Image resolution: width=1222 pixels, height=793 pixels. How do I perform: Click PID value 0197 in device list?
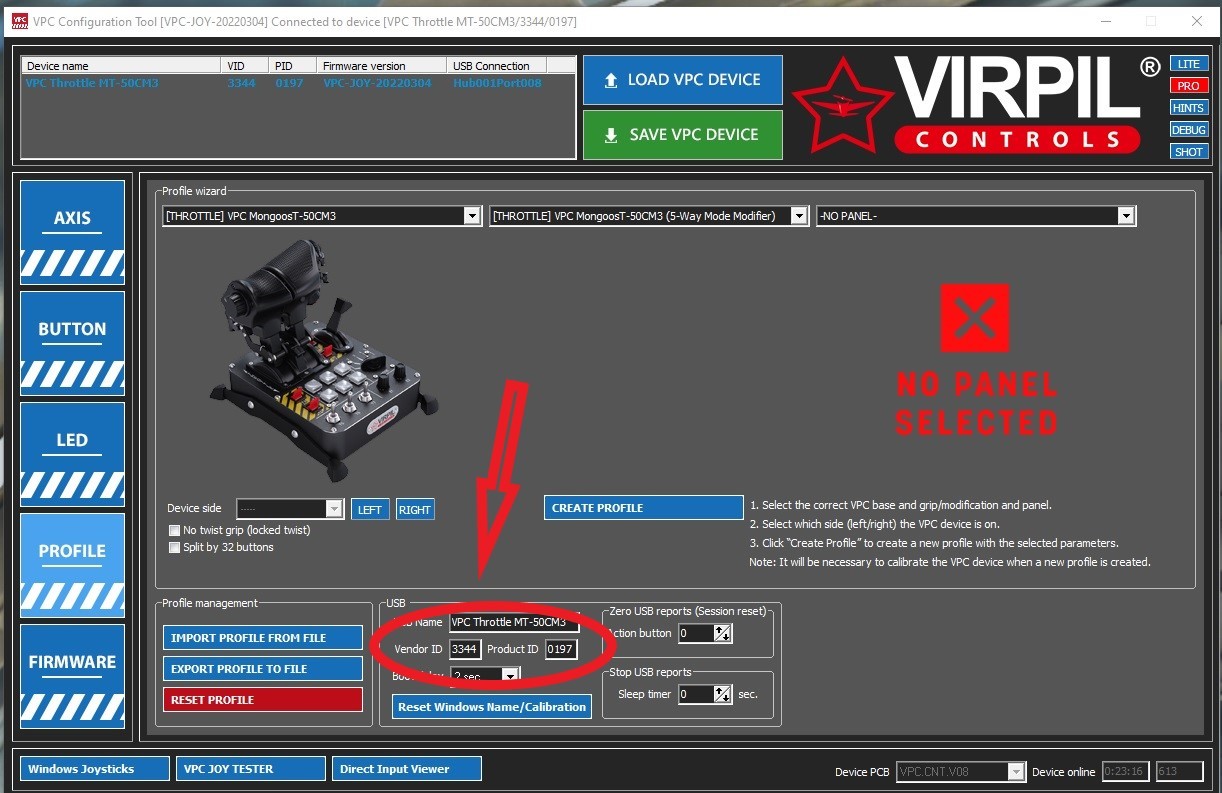pyautogui.click(x=289, y=83)
